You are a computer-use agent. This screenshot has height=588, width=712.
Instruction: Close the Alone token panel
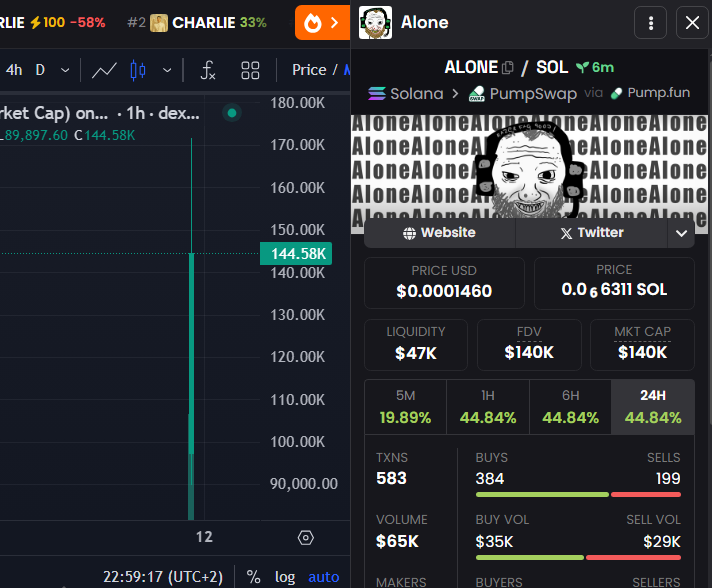point(692,23)
